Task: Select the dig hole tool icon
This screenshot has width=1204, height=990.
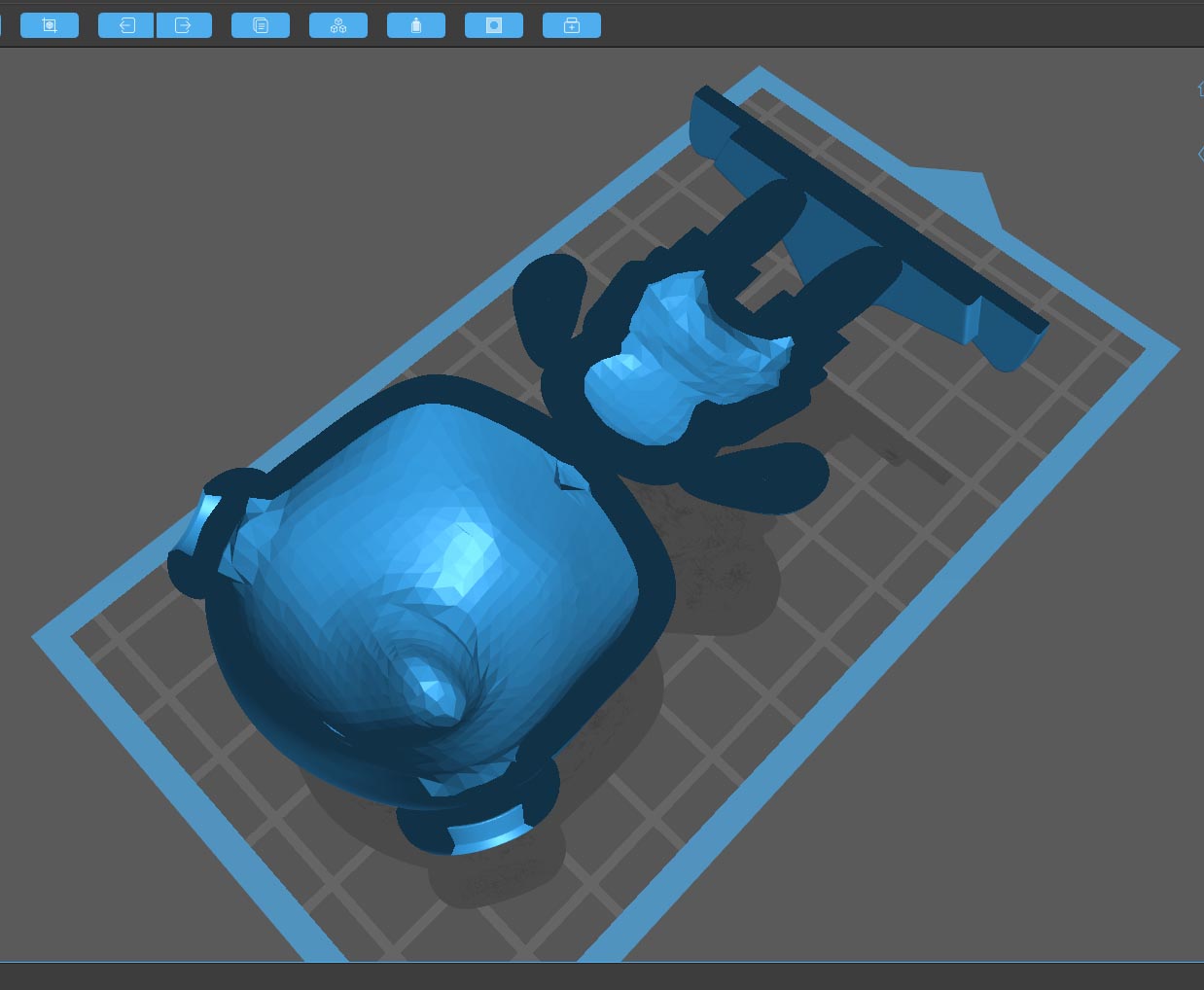Action: tap(494, 25)
